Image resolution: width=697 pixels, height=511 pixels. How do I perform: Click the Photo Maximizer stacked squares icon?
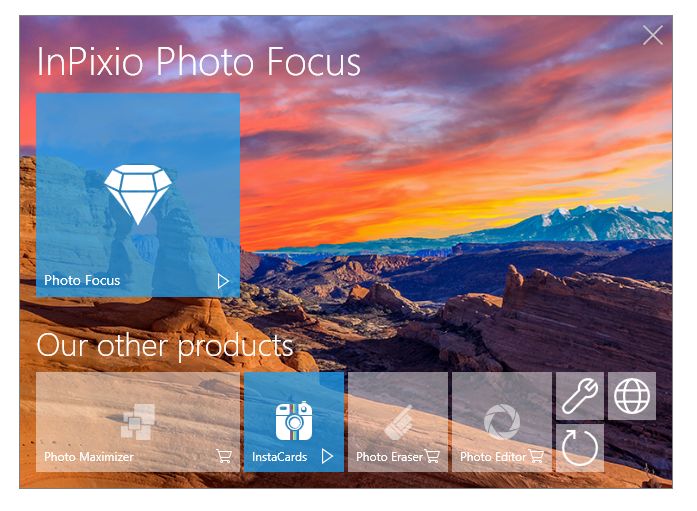[138, 422]
